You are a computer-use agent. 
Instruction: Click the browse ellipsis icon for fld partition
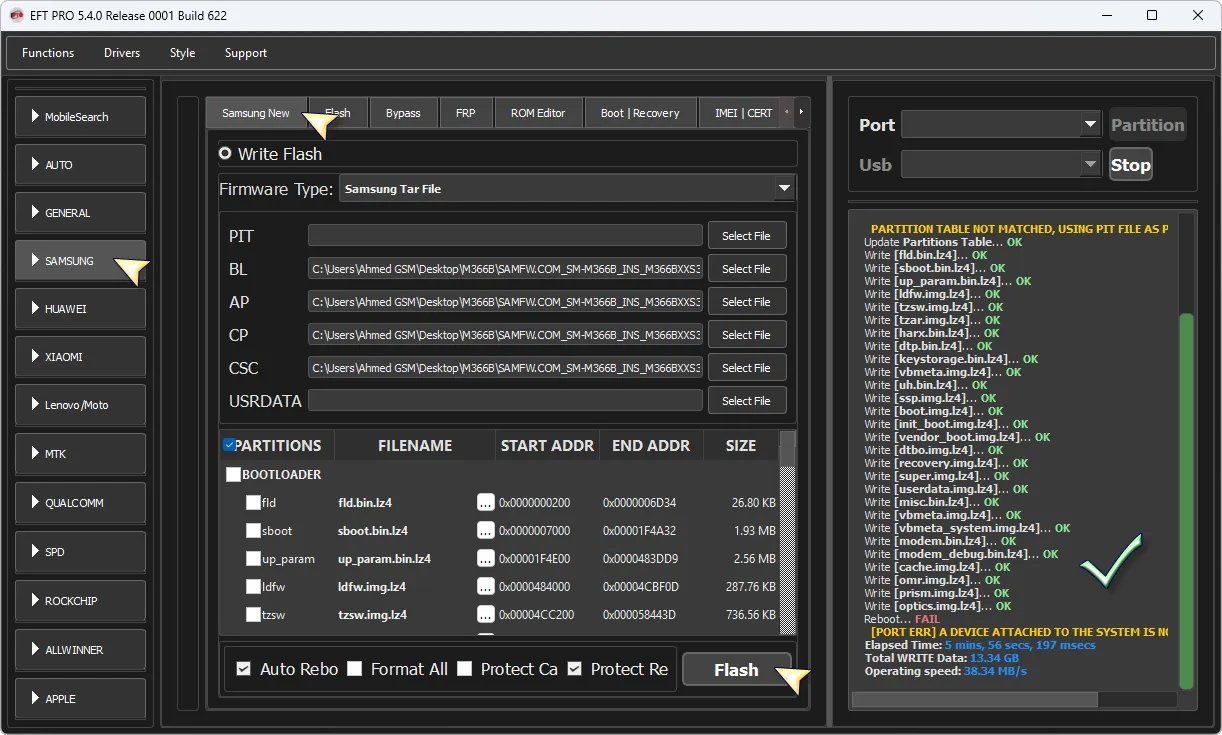(486, 503)
